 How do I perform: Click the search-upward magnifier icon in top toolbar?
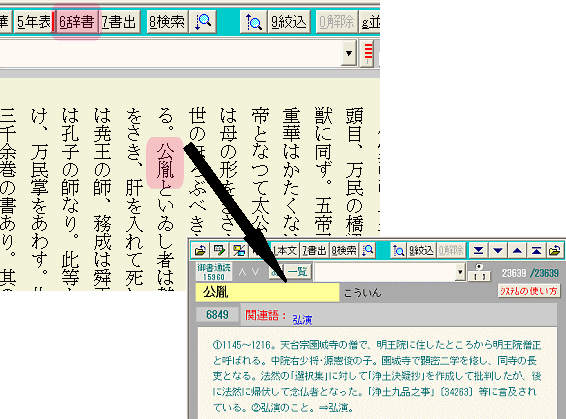click(253, 22)
